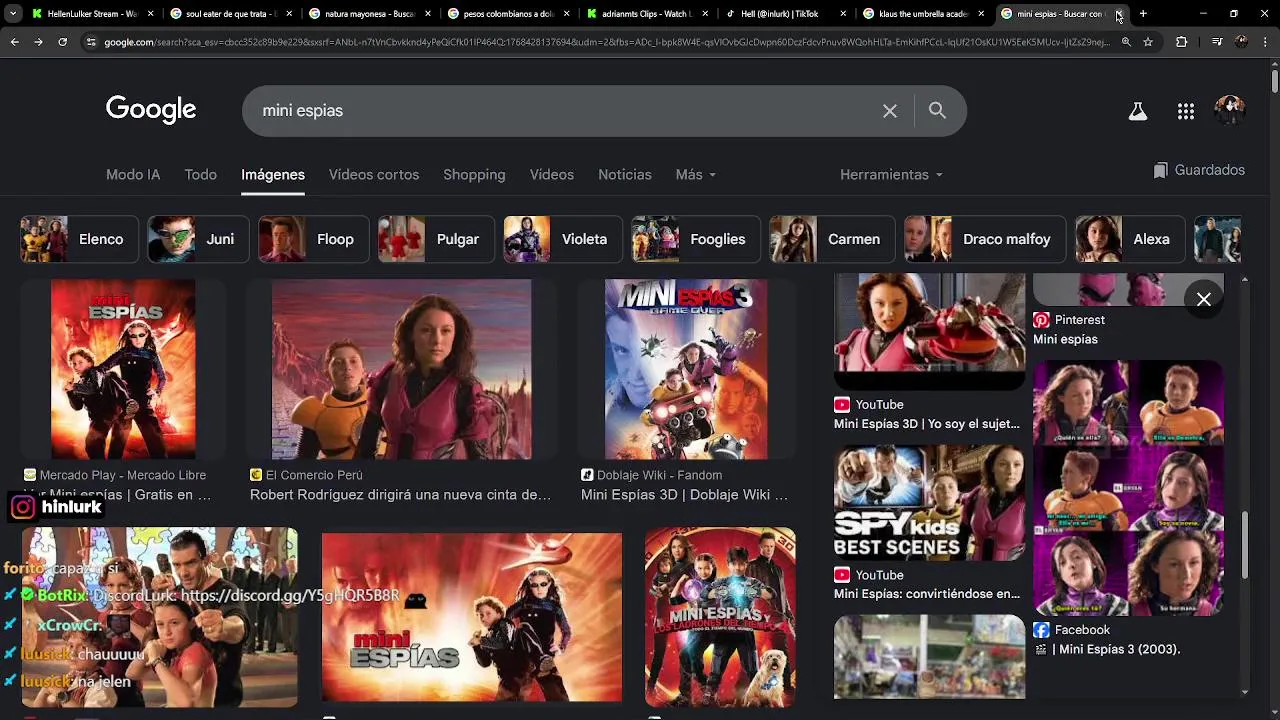The height and width of the screenshot is (720, 1280).
Task: Open Robert Rodríguez dirigirá link
Action: tap(400, 495)
